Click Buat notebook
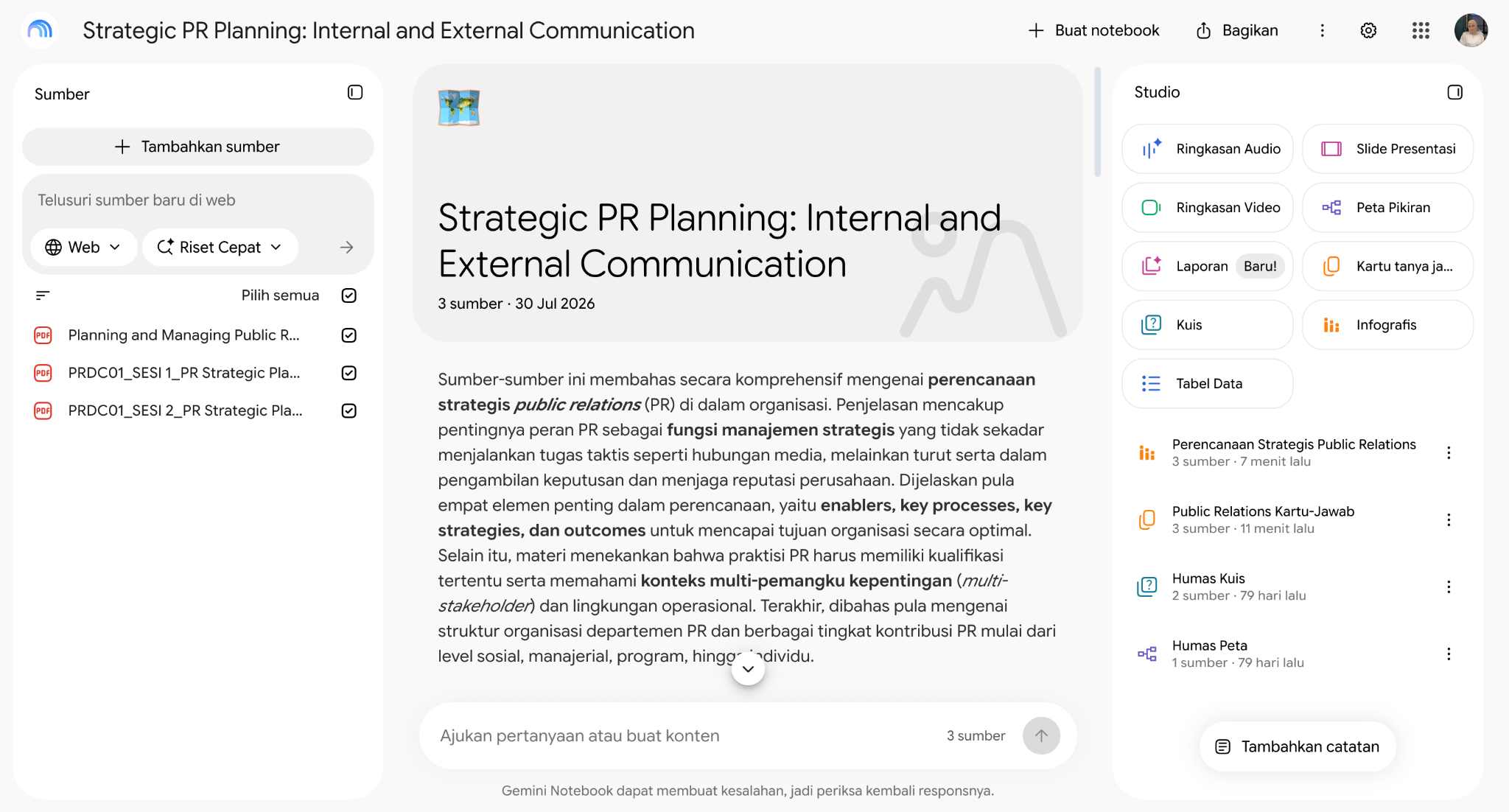This screenshot has width=1509, height=812. (x=1093, y=30)
